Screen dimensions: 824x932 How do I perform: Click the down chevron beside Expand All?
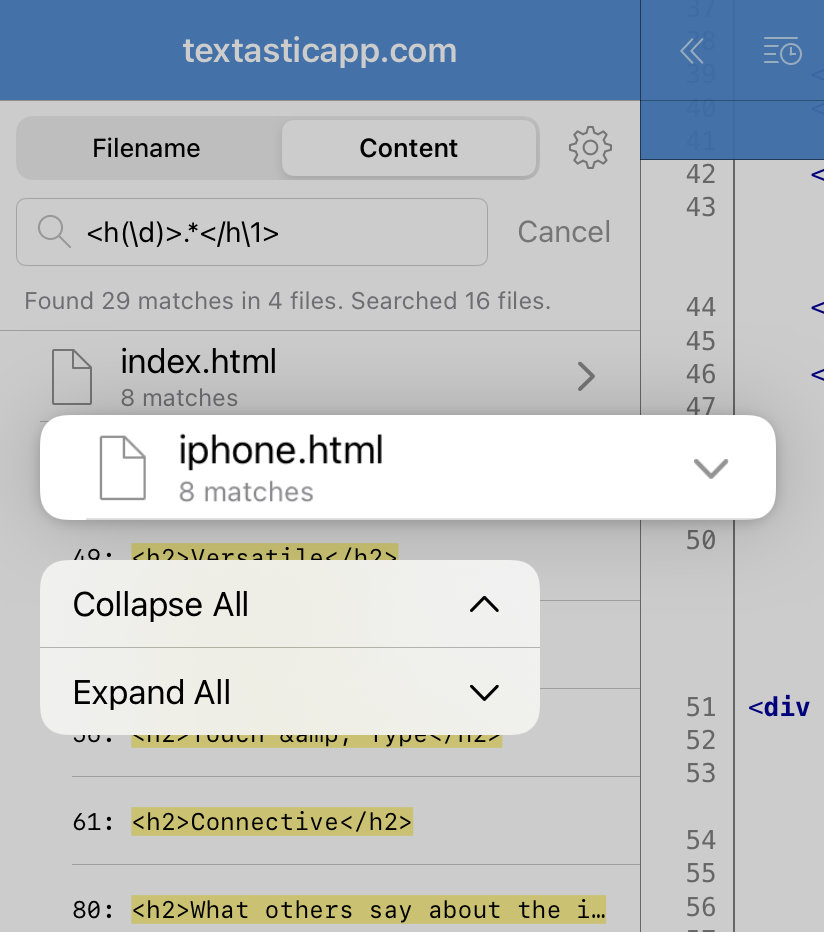click(x=484, y=692)
